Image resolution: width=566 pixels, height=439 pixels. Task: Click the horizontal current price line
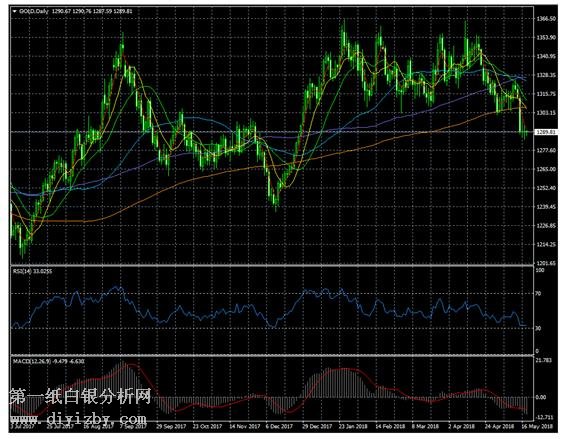(272, 132)
